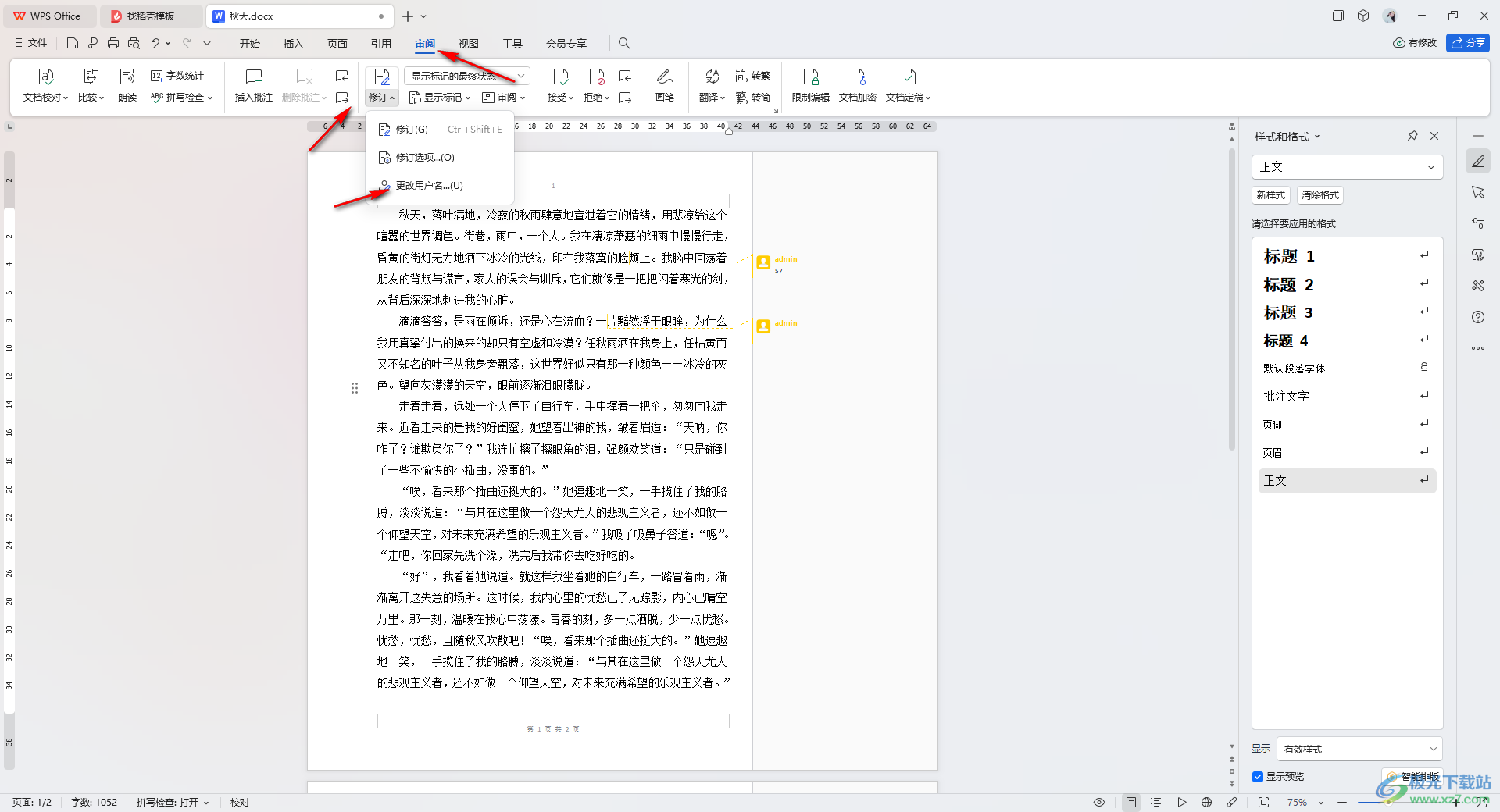Click the 朗读 read aloud icon
This screenshot has height=812, width=1500.
click(127, 77)
